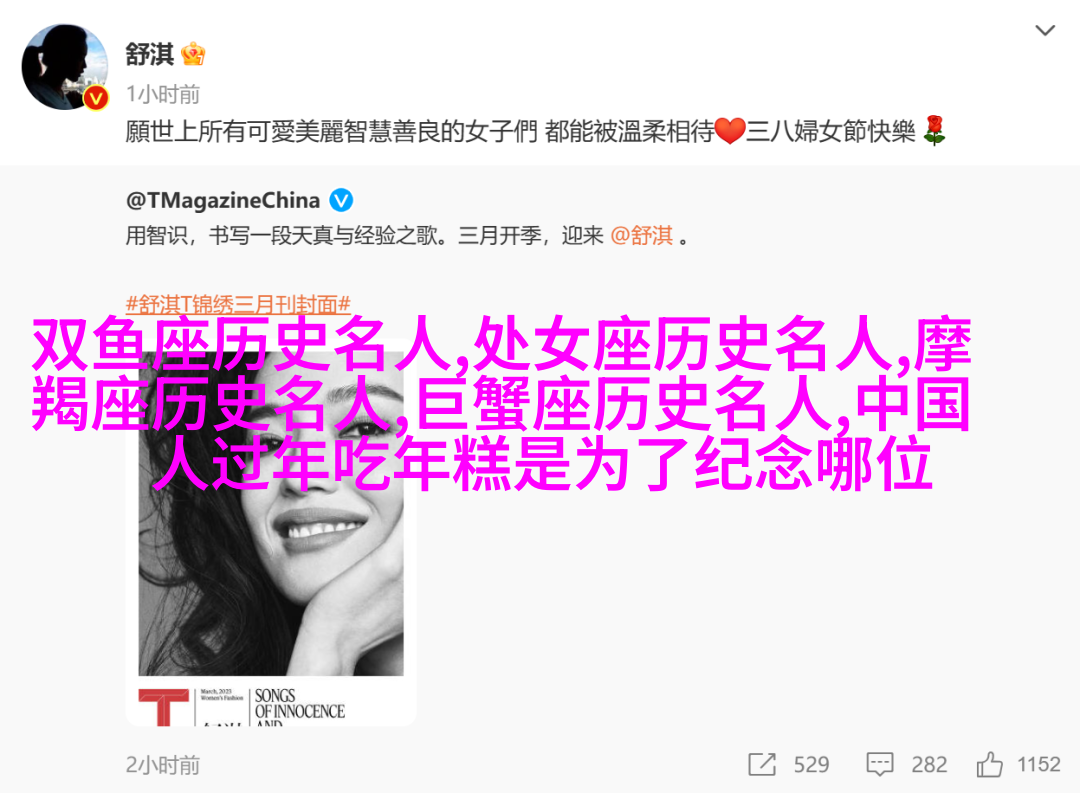This screenshot has width=1080, height=793.
Task: Click the repost count 529
Action: 811,765
